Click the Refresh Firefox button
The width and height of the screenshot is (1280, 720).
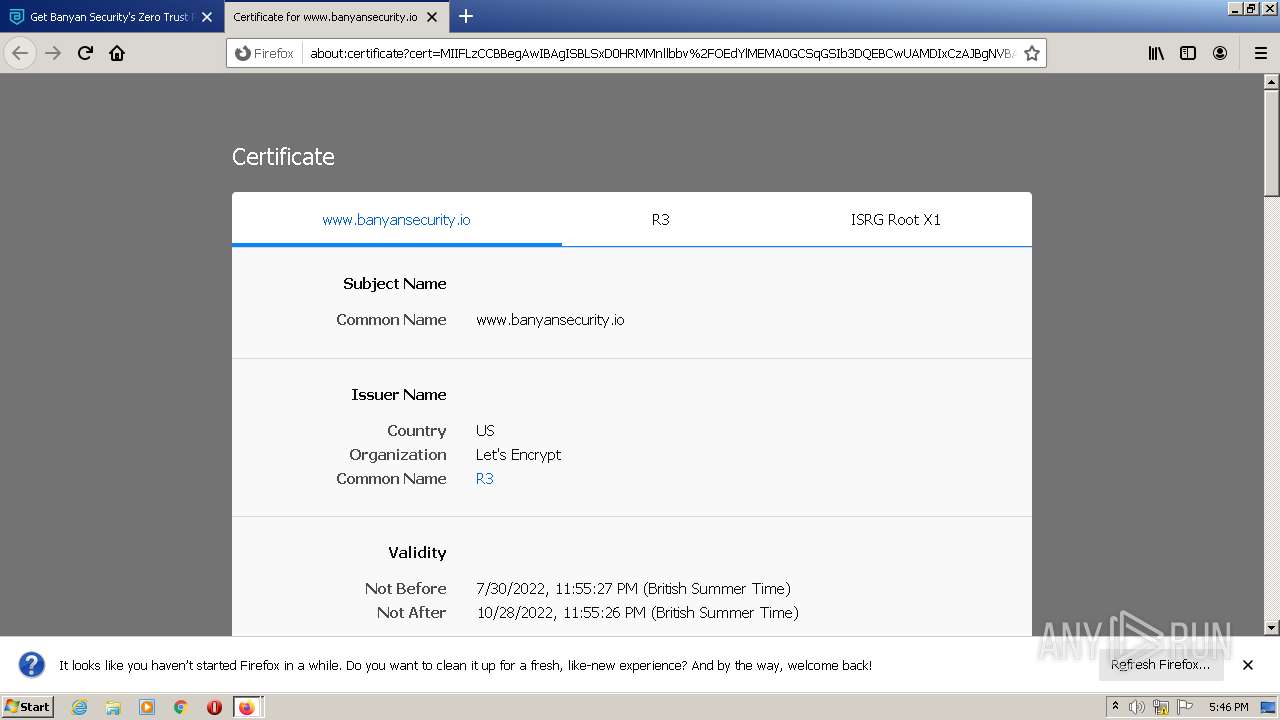(x=1160, y=665)
